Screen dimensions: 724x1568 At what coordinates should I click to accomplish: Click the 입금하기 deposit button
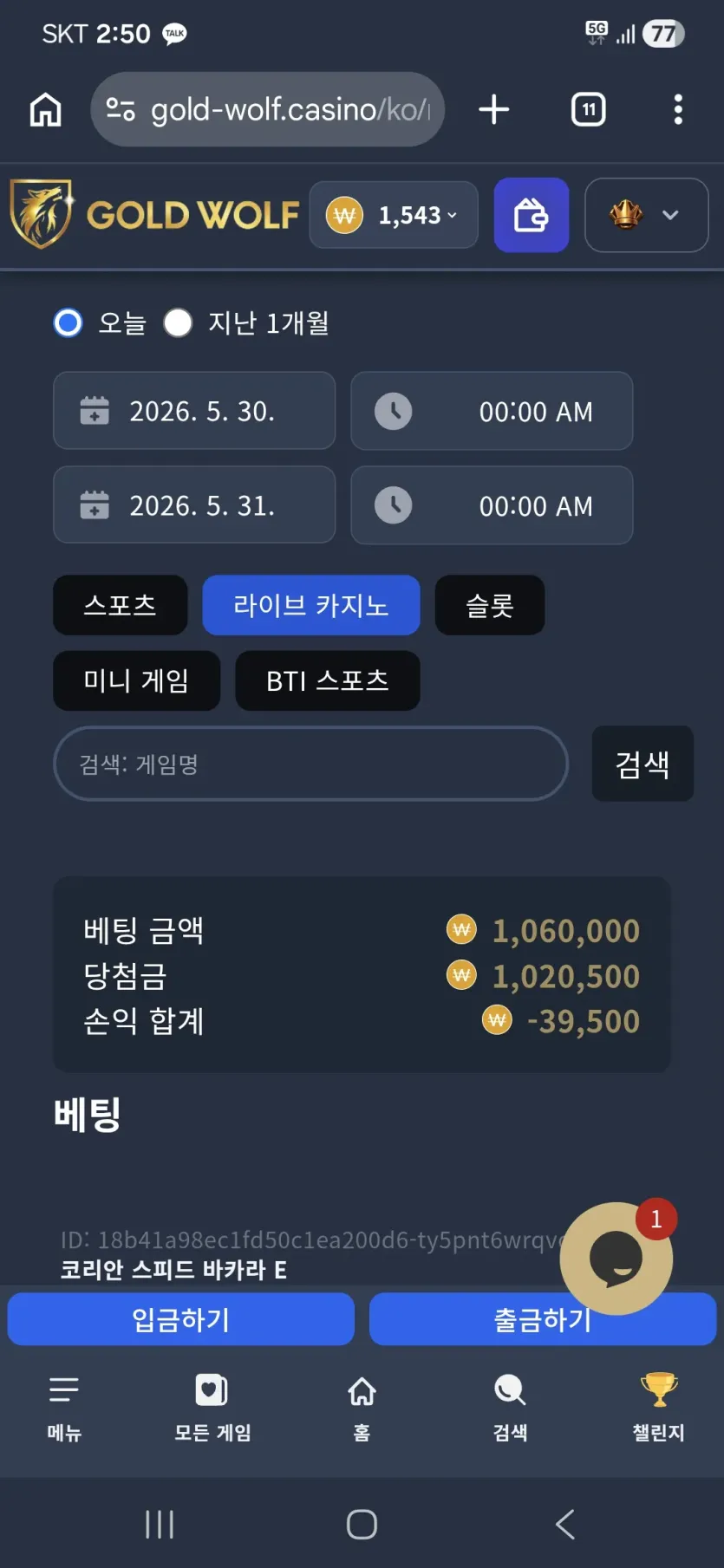181,1319
